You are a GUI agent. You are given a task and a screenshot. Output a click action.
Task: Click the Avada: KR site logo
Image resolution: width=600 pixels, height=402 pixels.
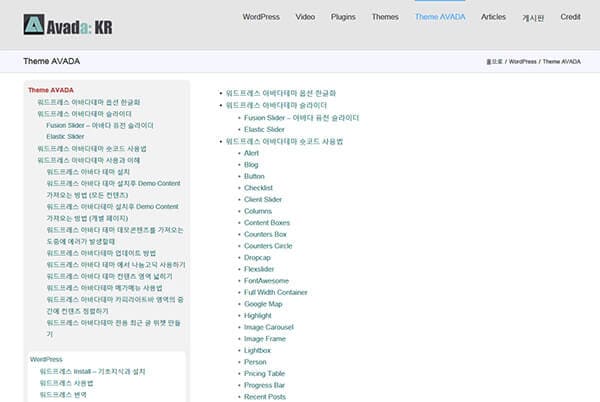point(68,25)
